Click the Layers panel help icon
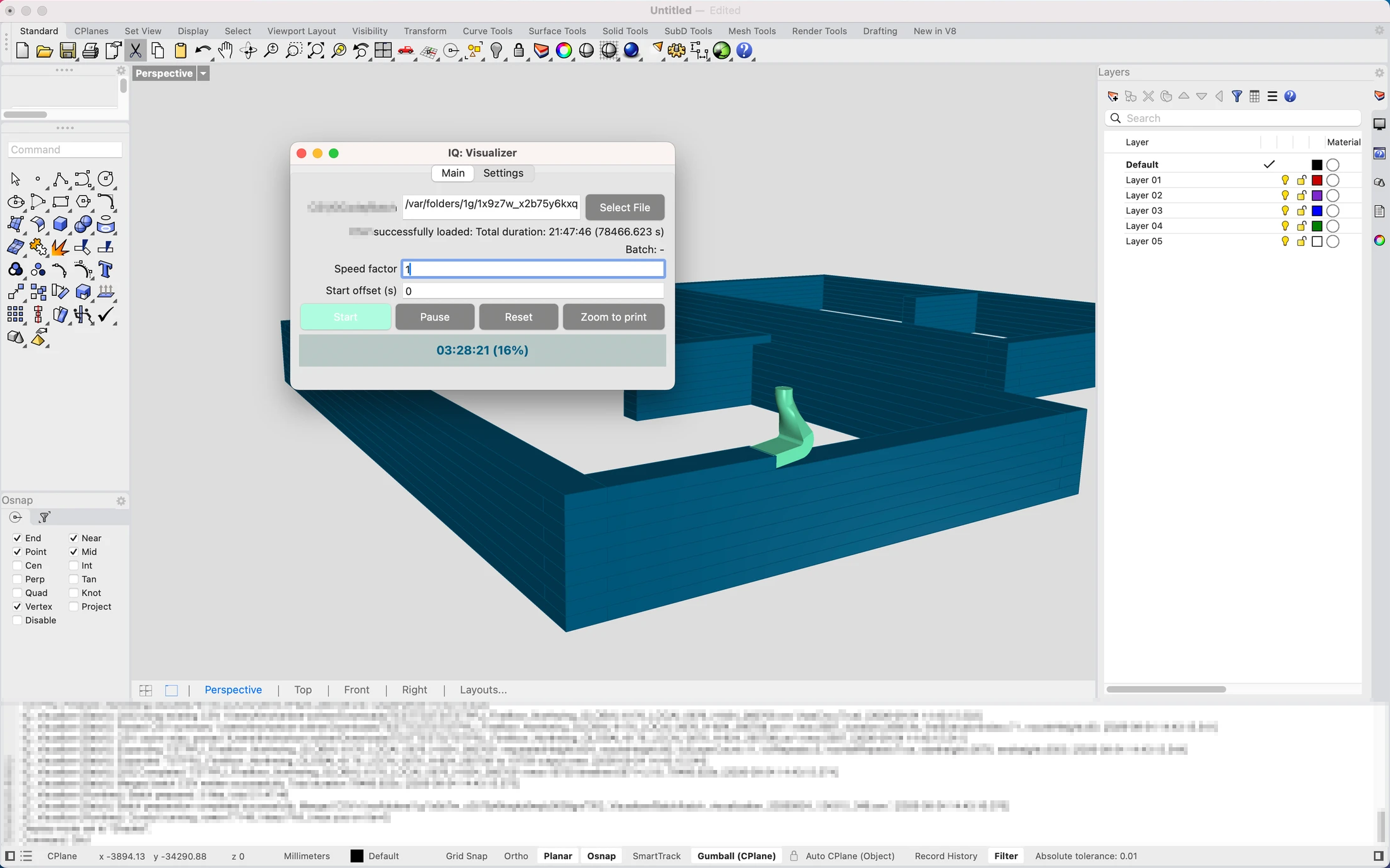 coord(1290,97)
